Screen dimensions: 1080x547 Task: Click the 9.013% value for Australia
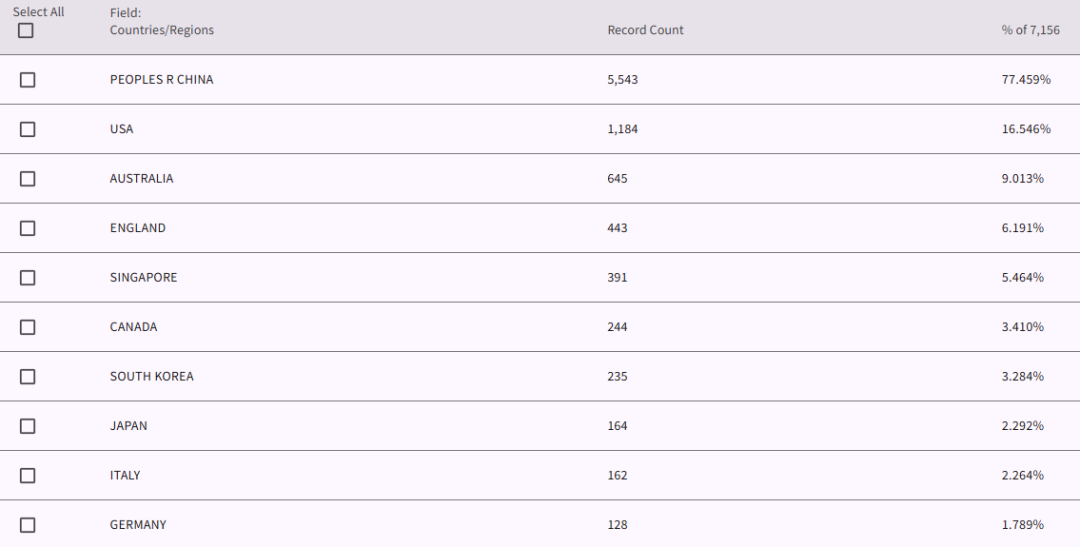coord(1023,179)
